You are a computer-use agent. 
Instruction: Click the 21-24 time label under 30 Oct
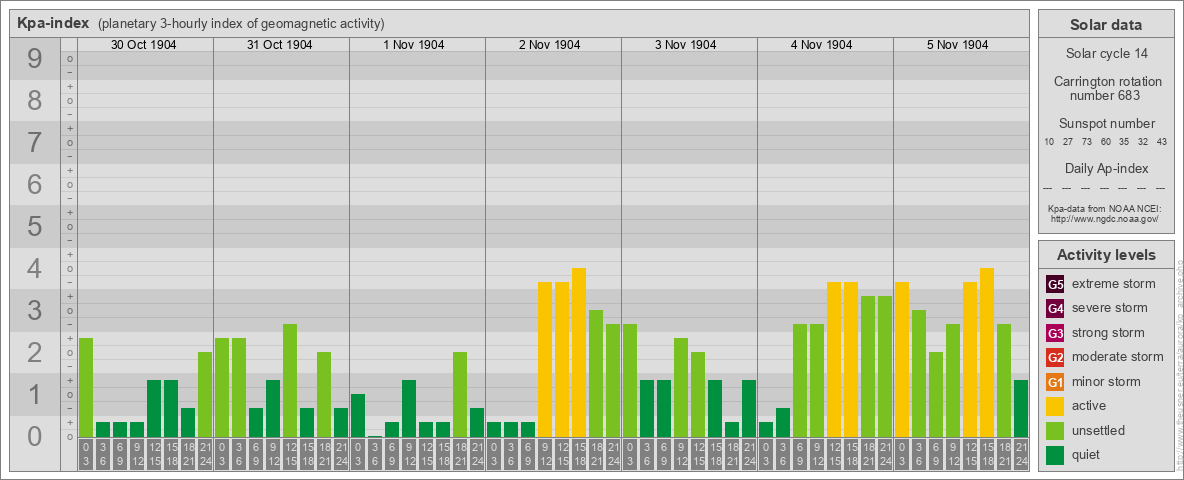[x=205, y=454]
